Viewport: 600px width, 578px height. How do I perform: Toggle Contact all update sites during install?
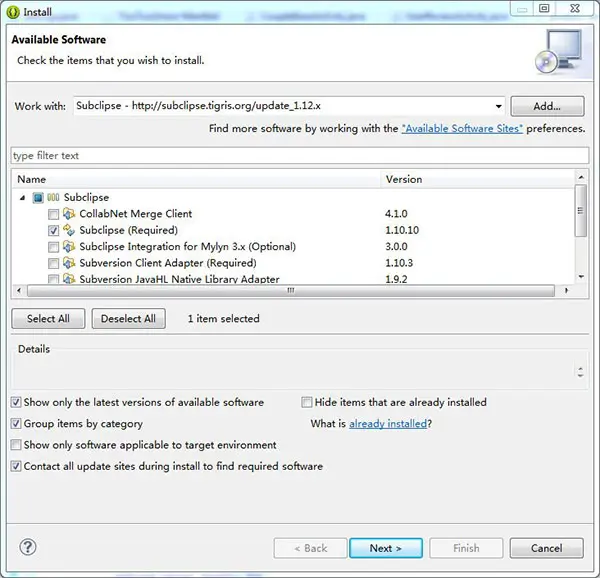coord(16,466)
